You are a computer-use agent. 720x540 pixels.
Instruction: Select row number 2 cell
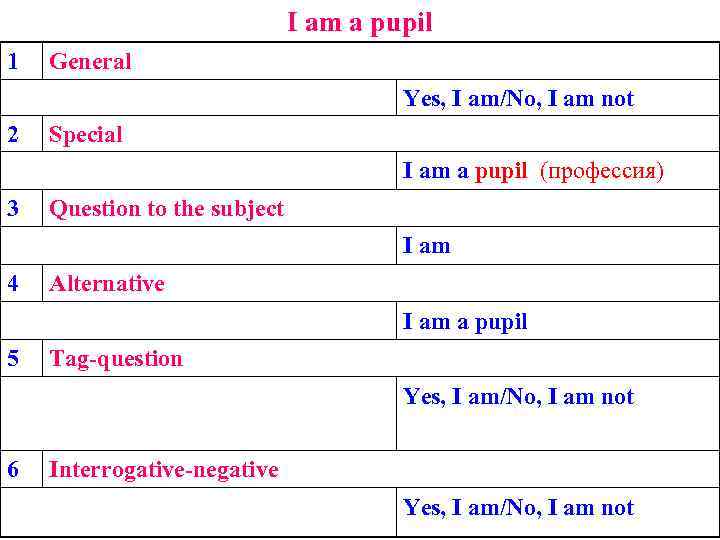13,134
